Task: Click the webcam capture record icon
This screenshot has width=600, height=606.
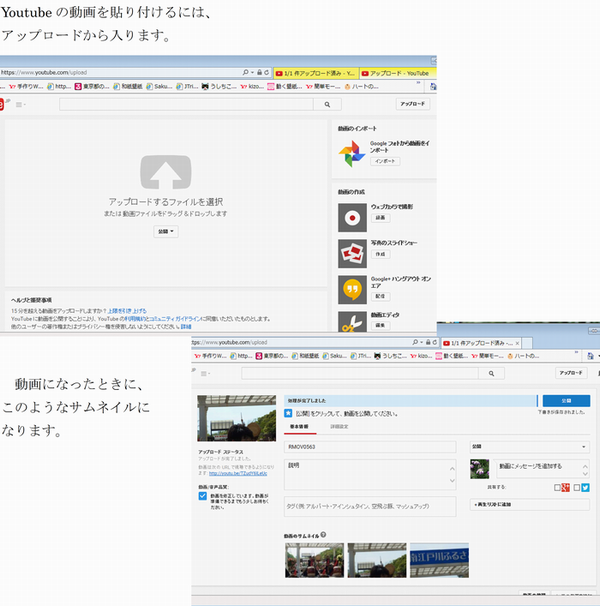Action: pos(352,218)
